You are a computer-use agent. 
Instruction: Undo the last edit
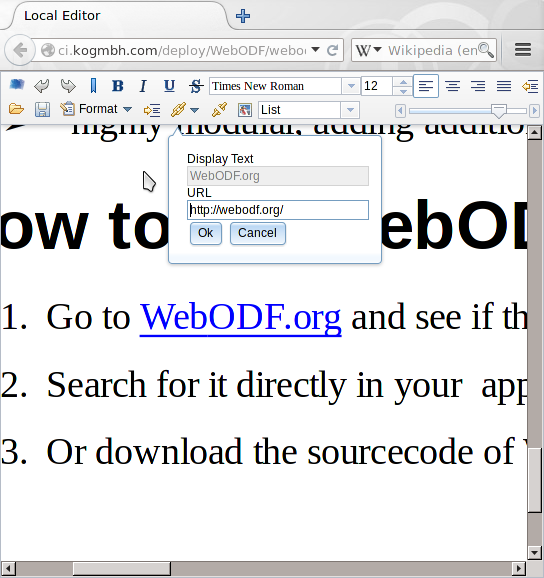coord(42,86)
